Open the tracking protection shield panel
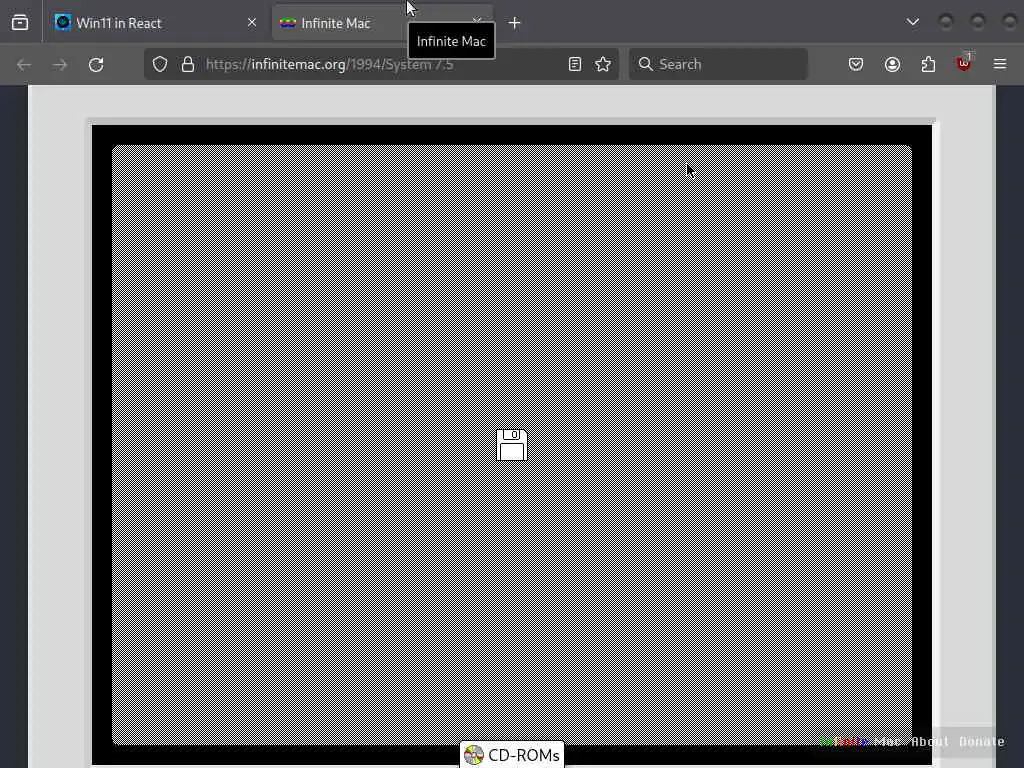This screenshot has height=768, width=1024. [160, 64]
